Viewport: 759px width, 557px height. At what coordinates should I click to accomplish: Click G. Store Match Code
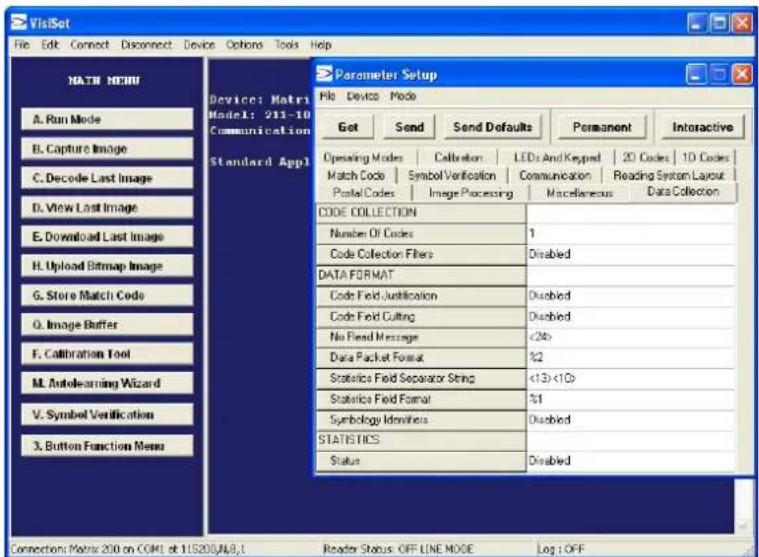107,295
